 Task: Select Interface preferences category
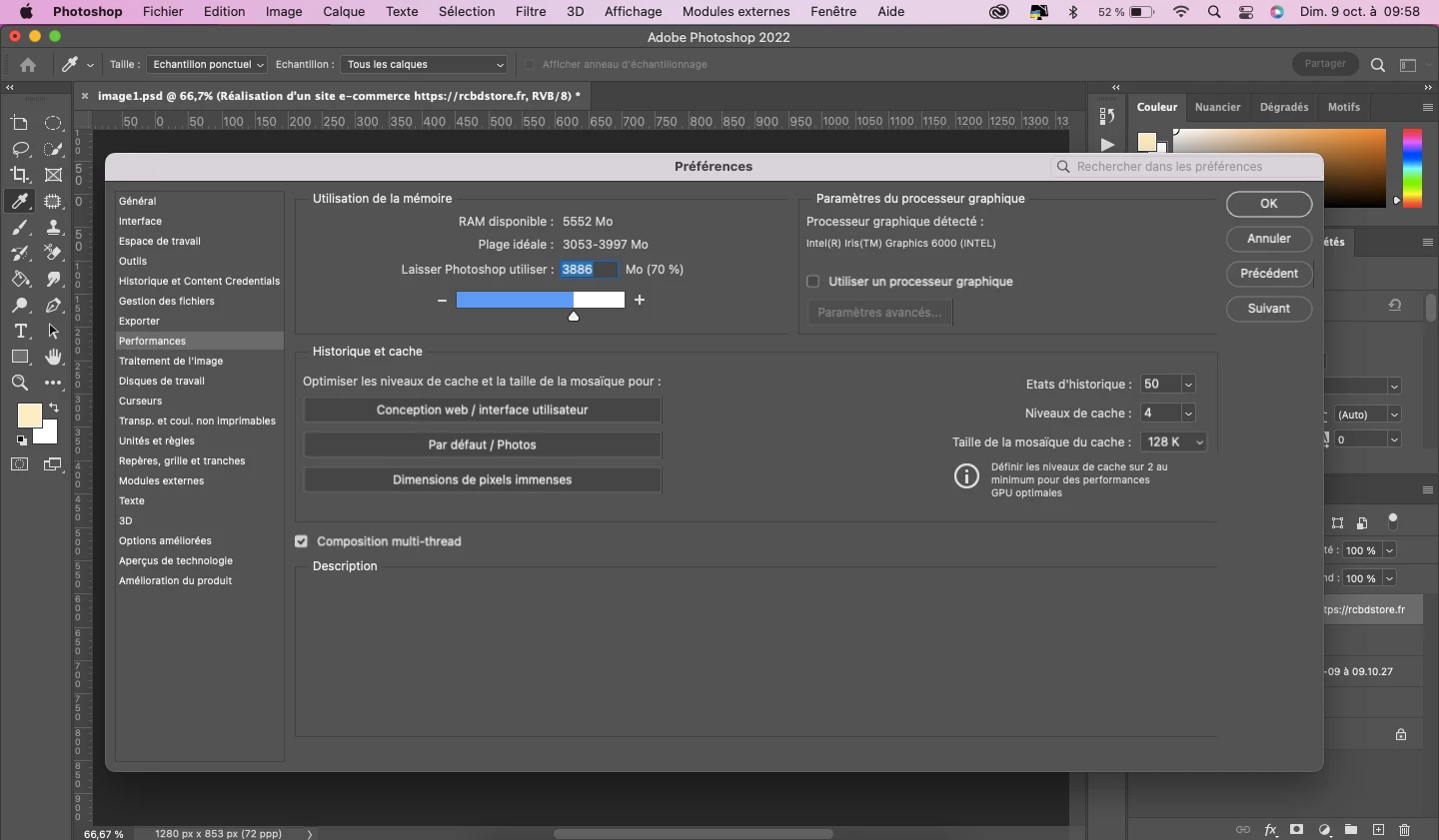pyautogui.click(x=200, y=222)
